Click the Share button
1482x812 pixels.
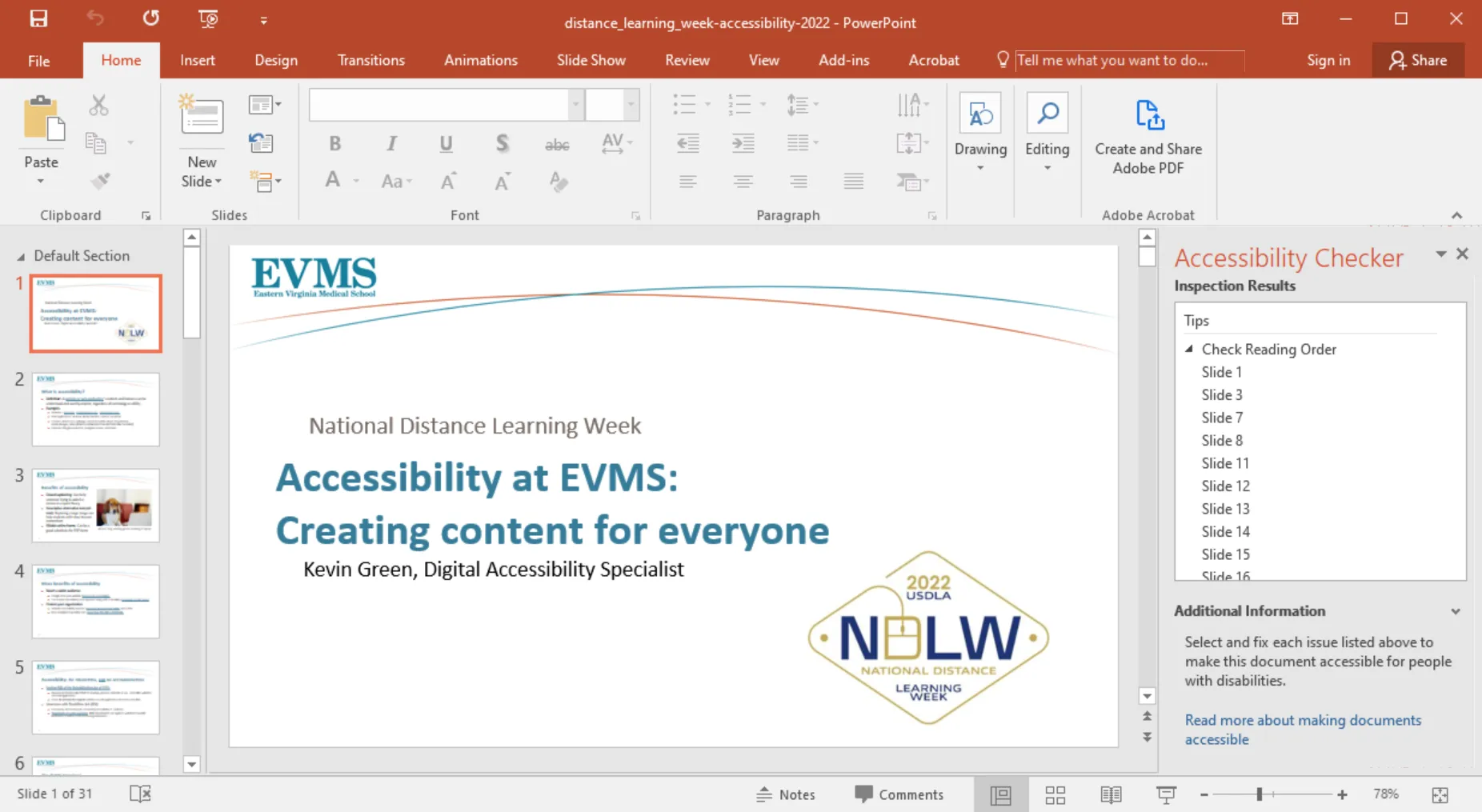[x=1418, y=60]
